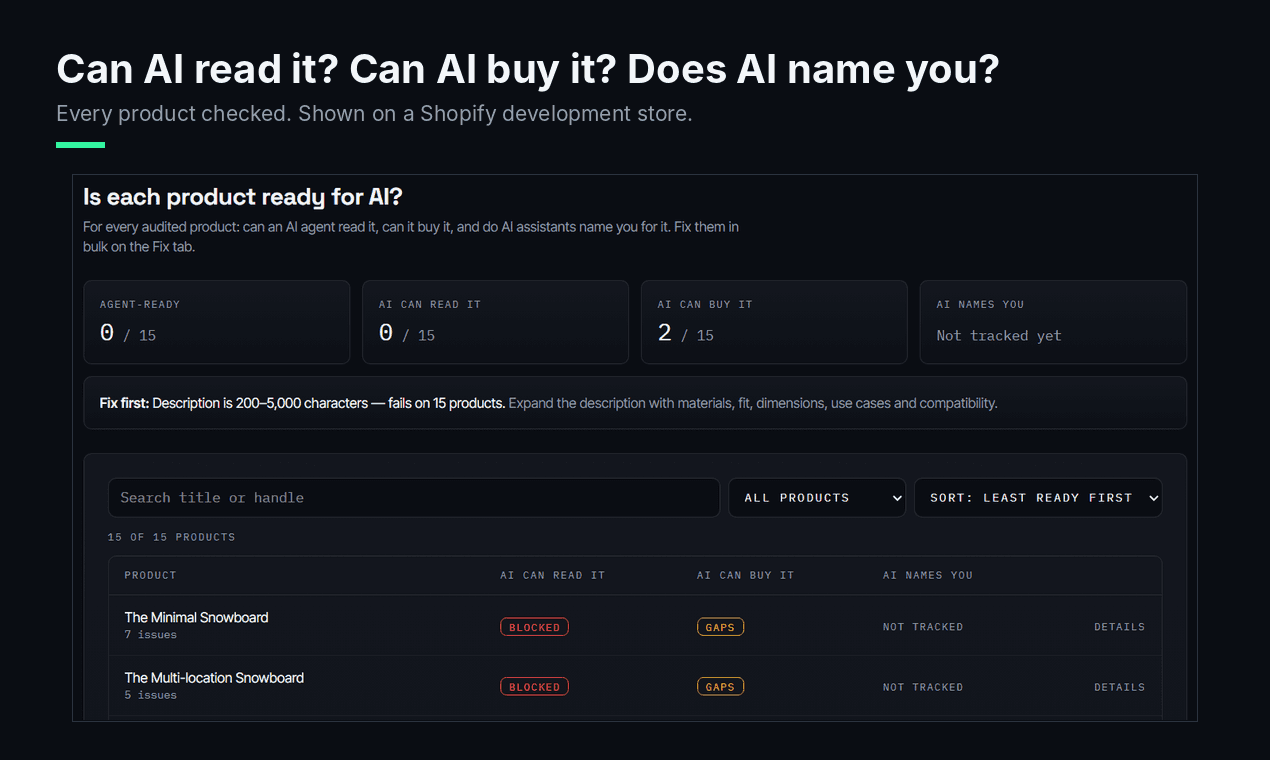Viewport: 1270px width, 760px height.
Task: Click Not Tracked in The Multi-location Snowboard row
Action: tap(923, 687)
